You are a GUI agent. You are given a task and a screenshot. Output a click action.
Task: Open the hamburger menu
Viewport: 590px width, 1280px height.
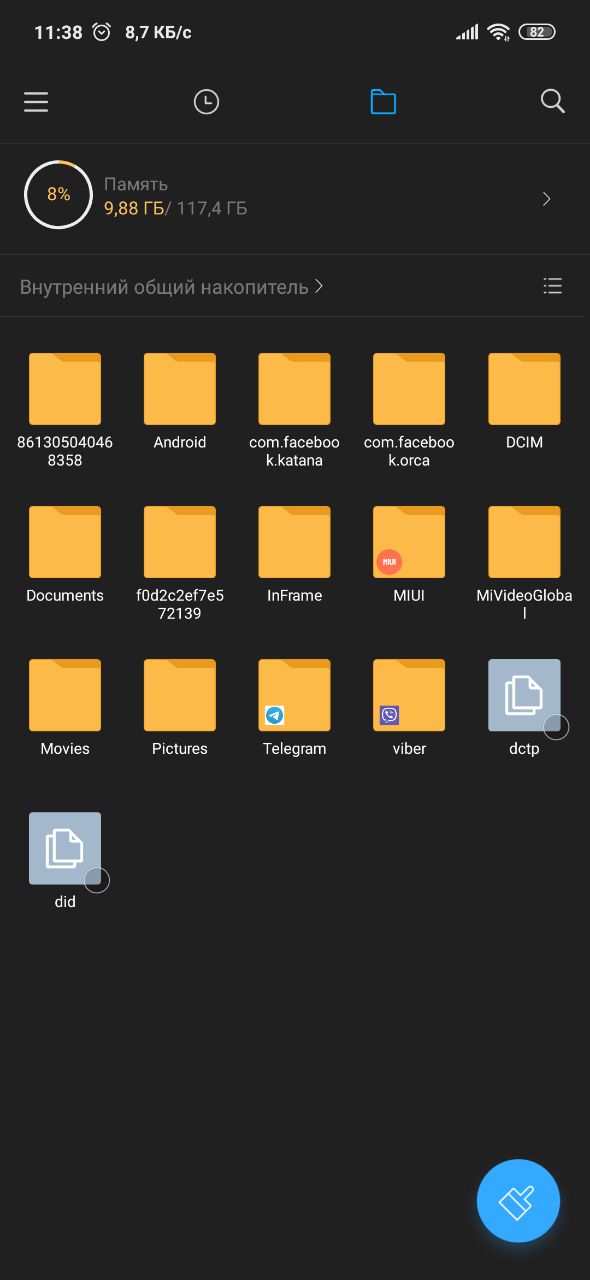click(x=36, y=102)
